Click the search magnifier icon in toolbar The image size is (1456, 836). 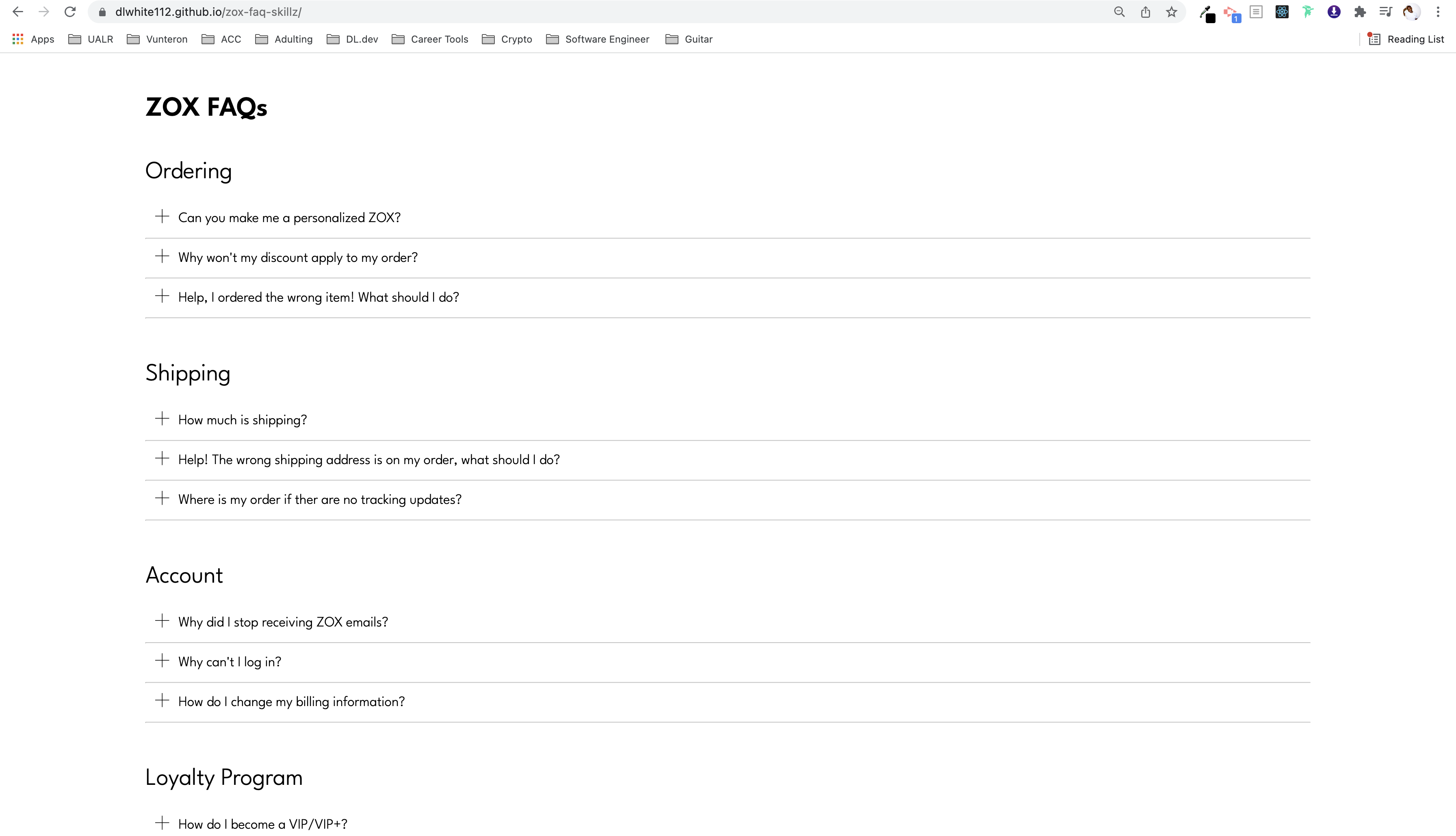(x=1119, y=11)
